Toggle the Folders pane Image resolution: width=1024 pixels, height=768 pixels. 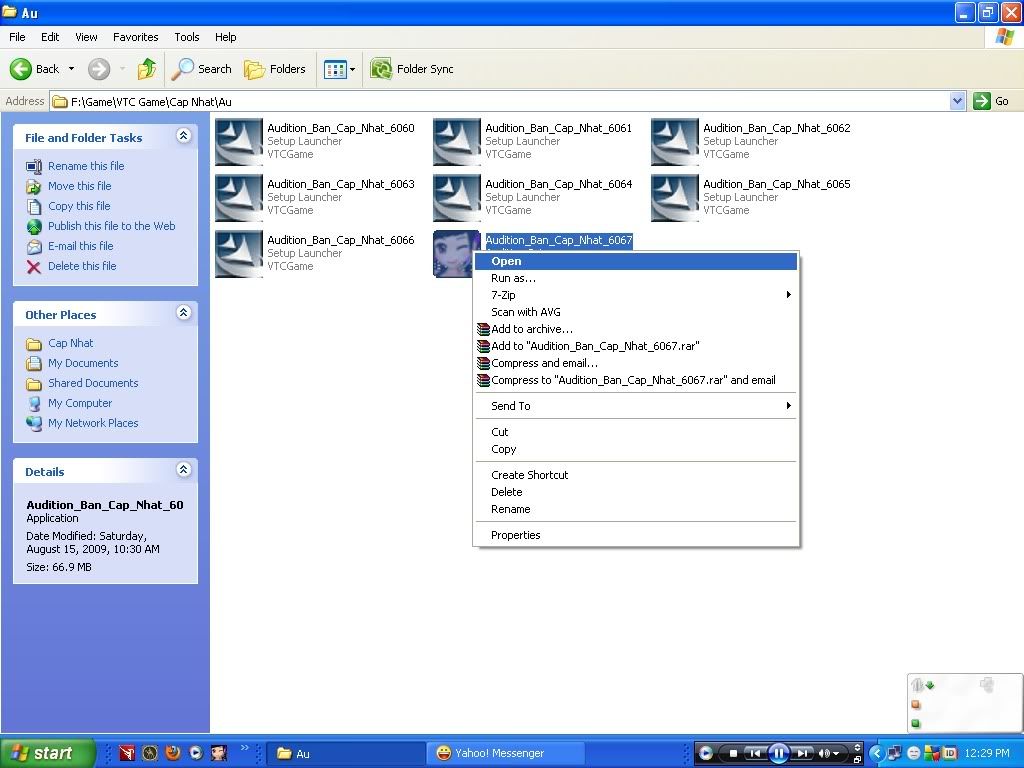coord(274,69)
